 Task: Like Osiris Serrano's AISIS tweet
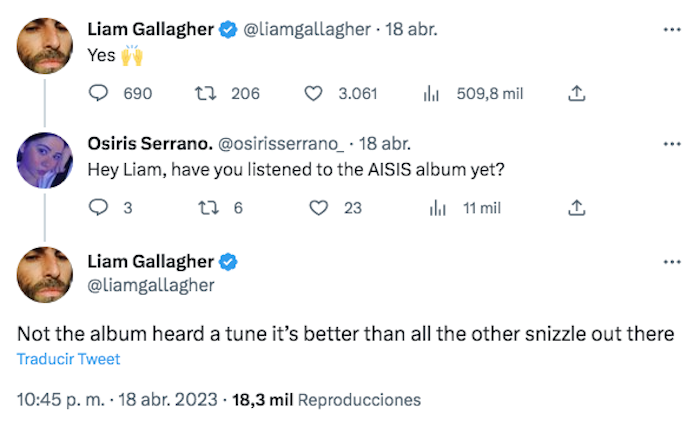point(319,208)
